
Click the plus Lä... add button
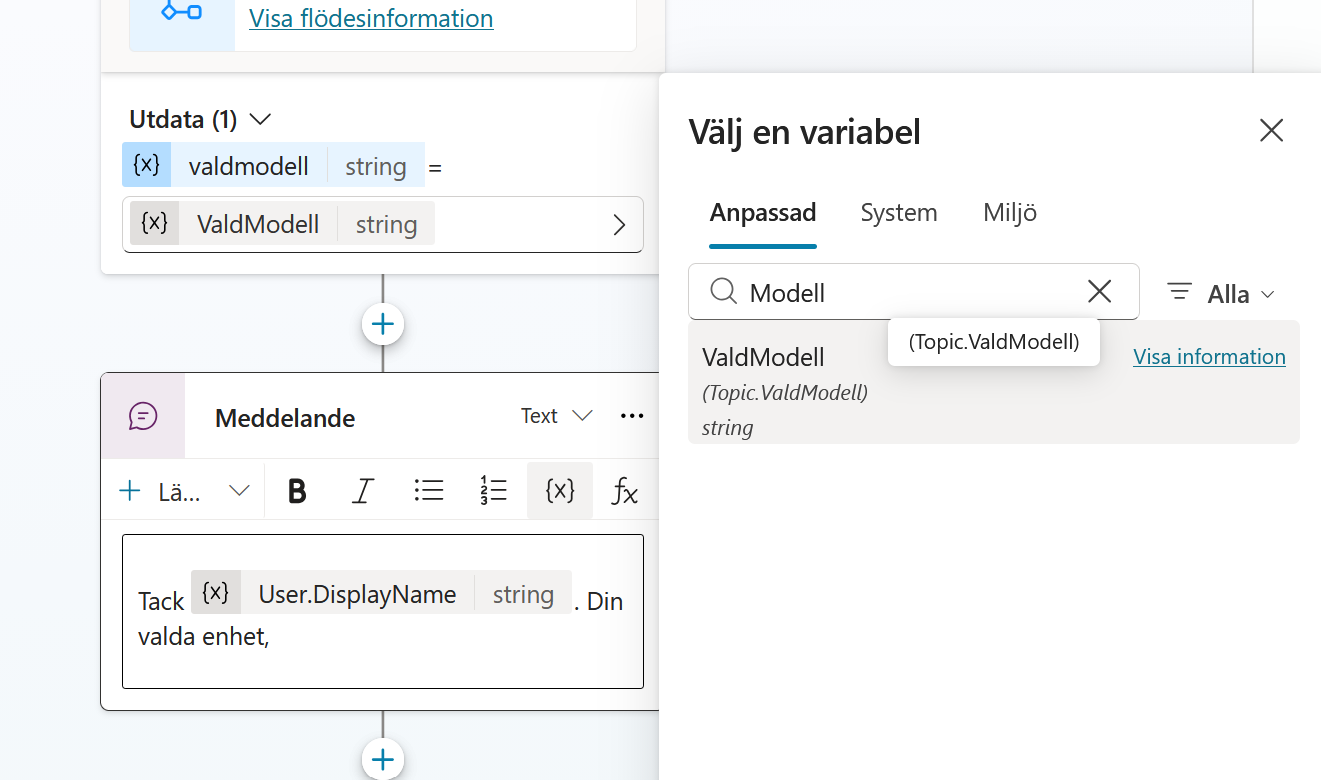tap(160, 491)
